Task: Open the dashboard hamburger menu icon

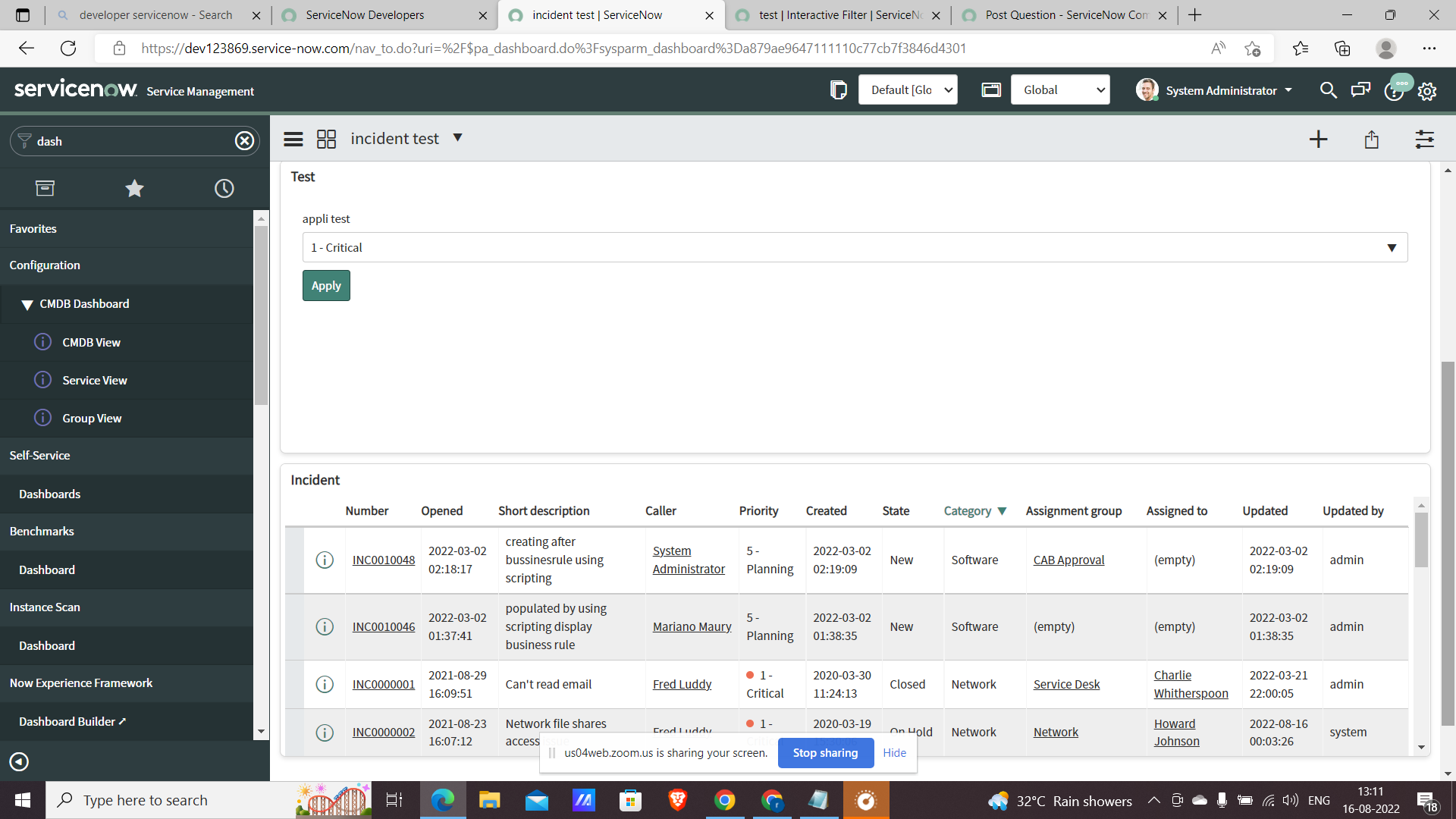Action: 293,139
